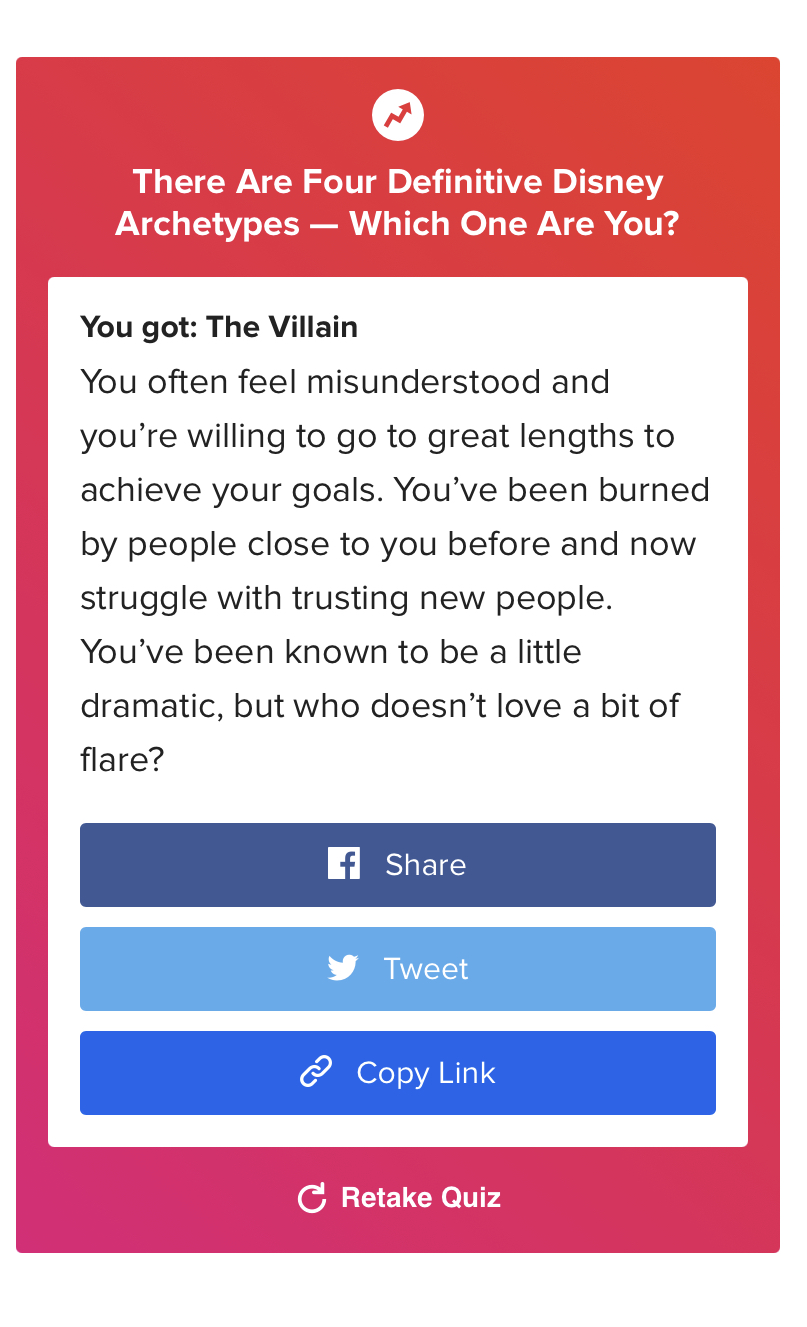The height and width of the screenshot is (1327, 807).
Task: Click the circular retake arrow icon
Action: 313,1198
